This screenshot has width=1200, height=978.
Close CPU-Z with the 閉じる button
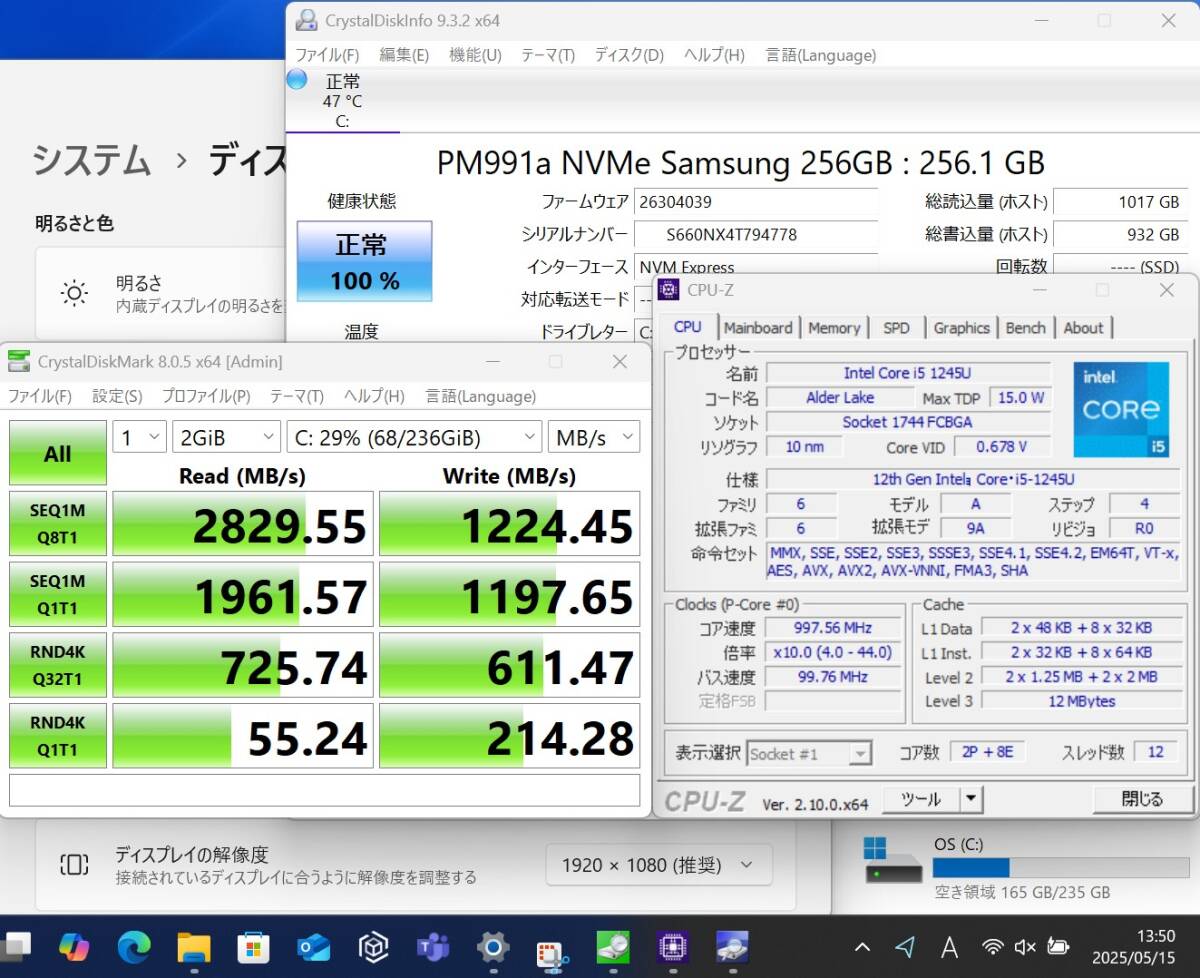[x=1142, y=799]
